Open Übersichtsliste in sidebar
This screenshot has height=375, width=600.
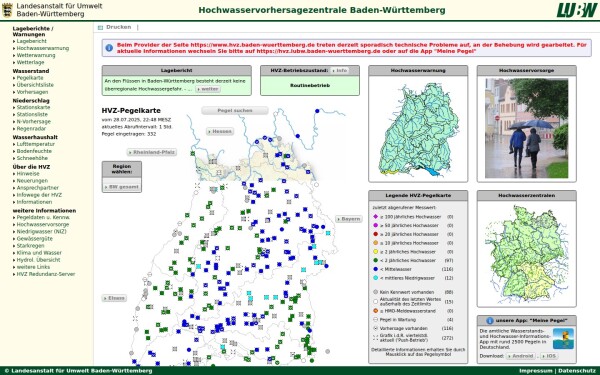[x=35, y=85]
